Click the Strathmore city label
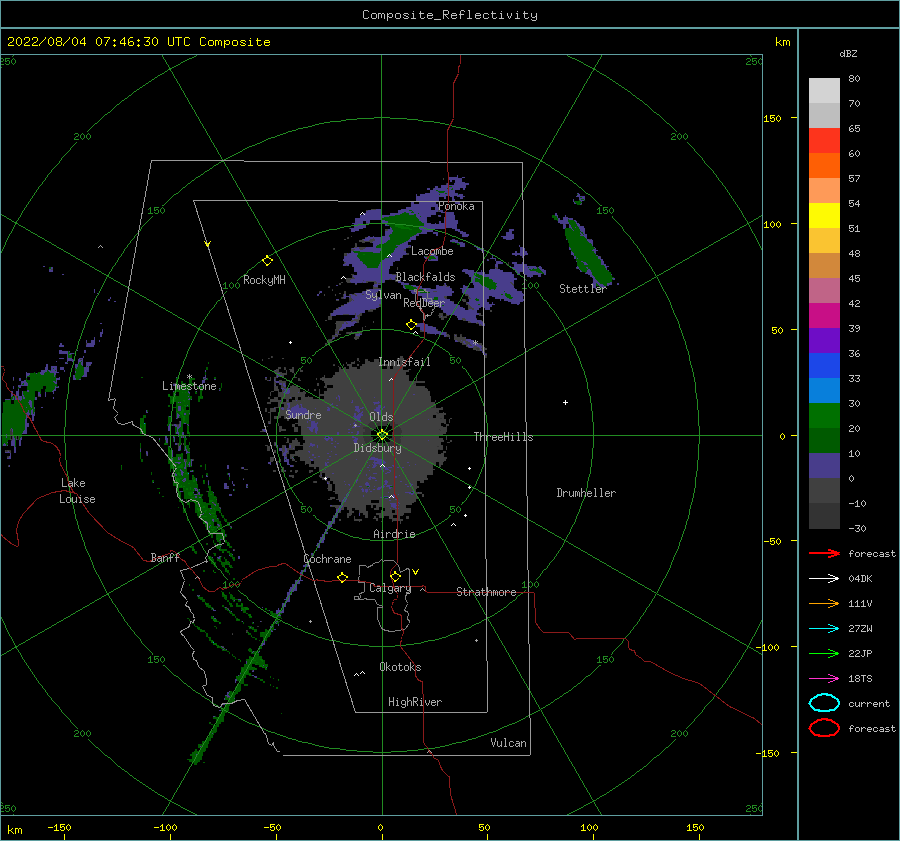Image resolution: width=900 pixels, height=841 pixels. click(x=486, y=592)
